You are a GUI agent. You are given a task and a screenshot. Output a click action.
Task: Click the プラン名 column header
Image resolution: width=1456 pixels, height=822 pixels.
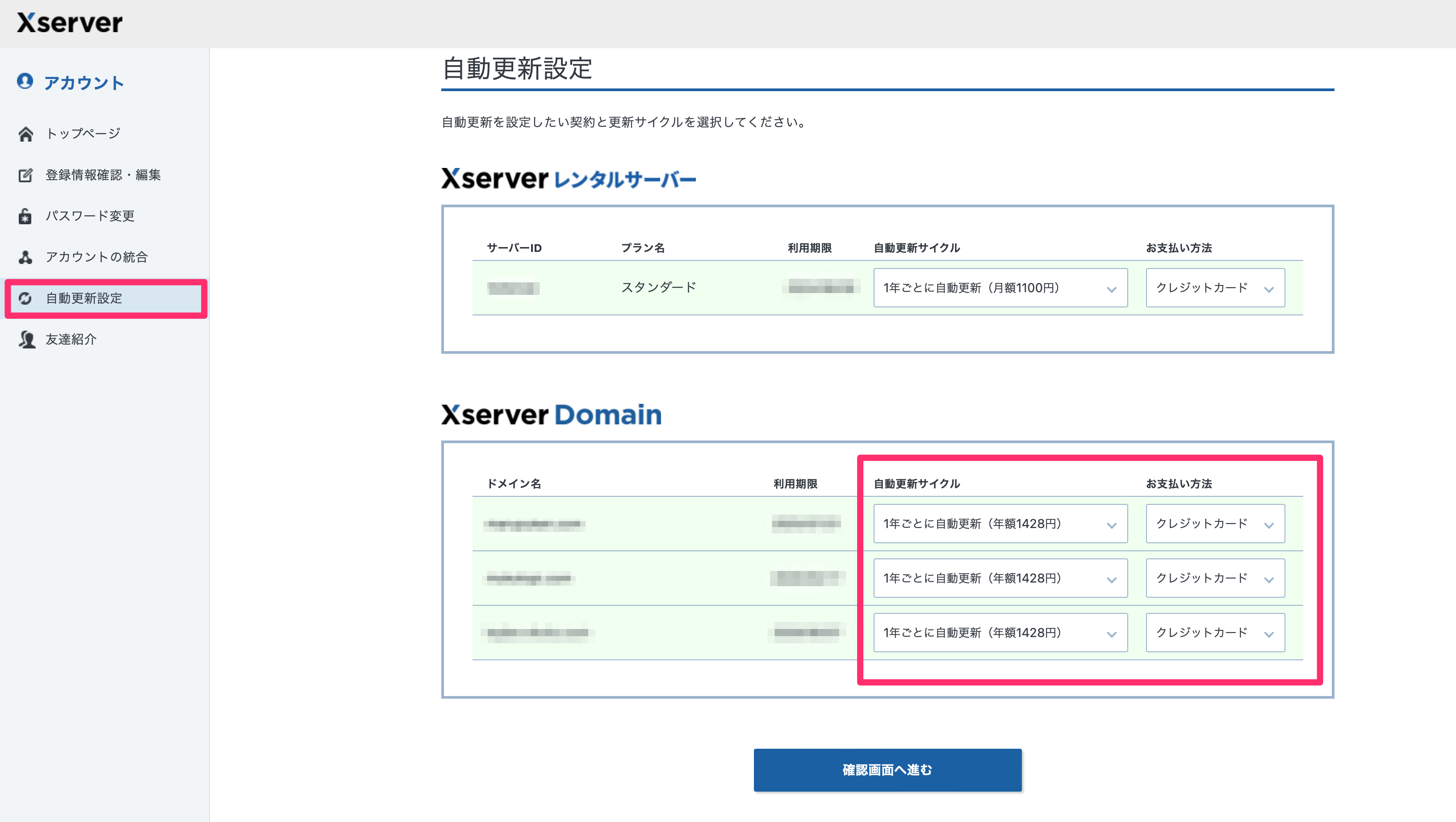[643, 247]
